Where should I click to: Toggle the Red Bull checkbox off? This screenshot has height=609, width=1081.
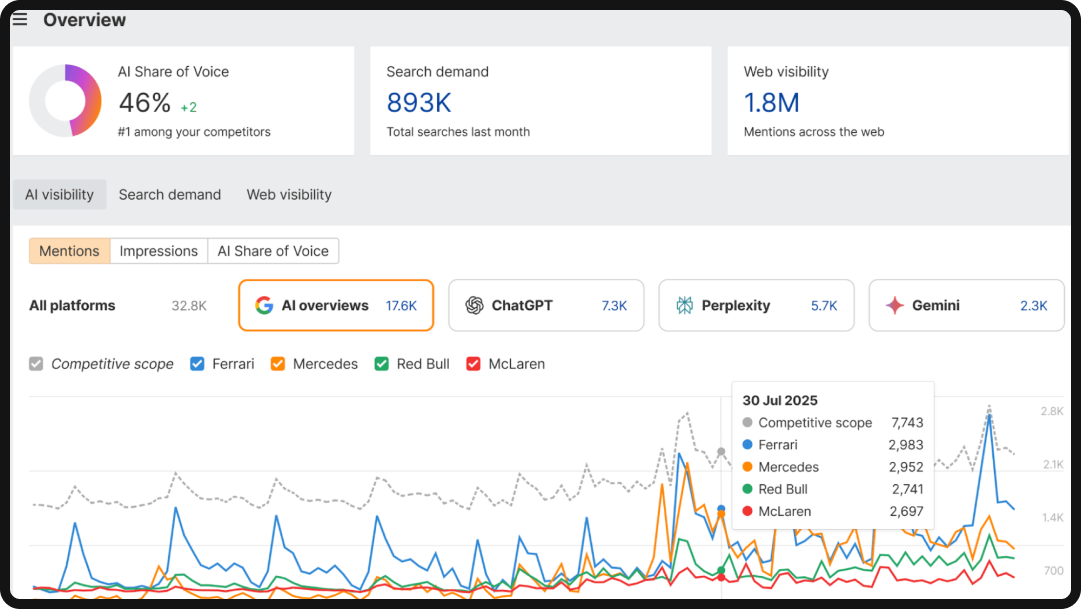click(x=381, y=364)
